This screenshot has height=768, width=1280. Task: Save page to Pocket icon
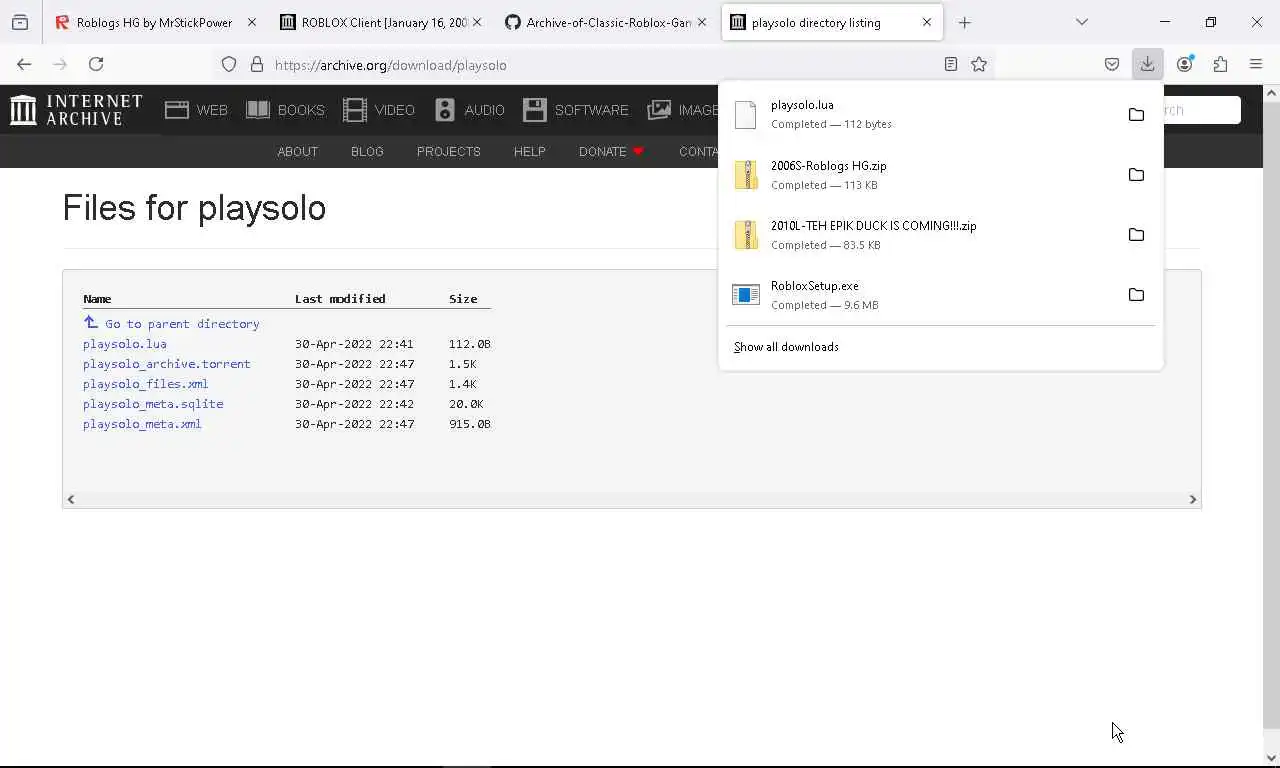[x=1112, y=65]
